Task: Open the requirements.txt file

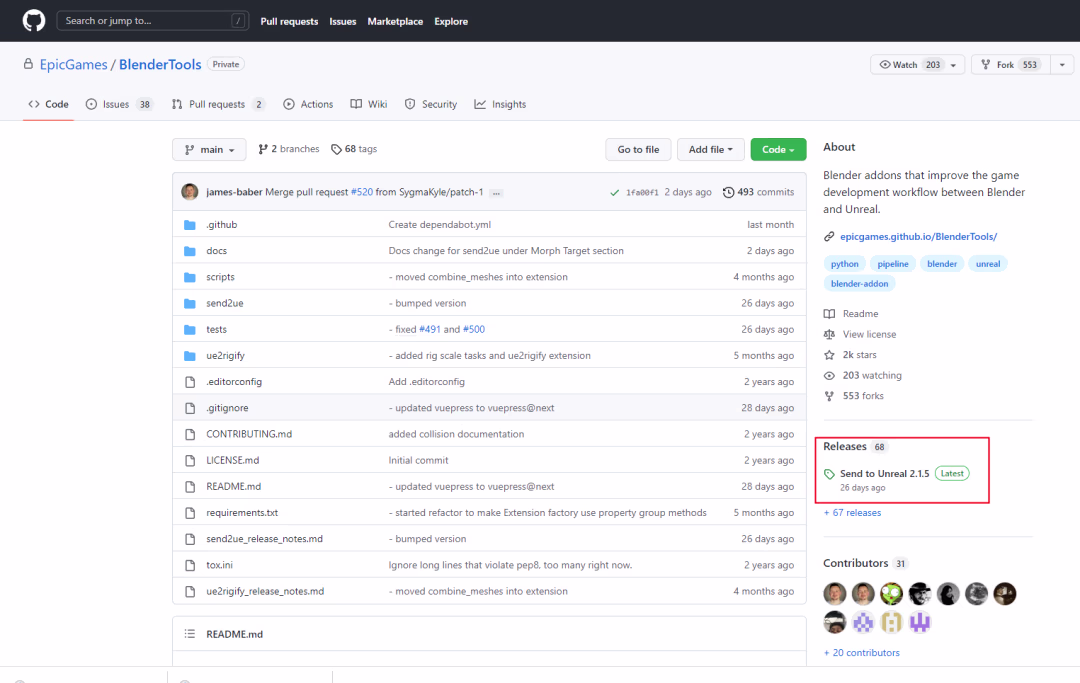Action: point(242,513)
